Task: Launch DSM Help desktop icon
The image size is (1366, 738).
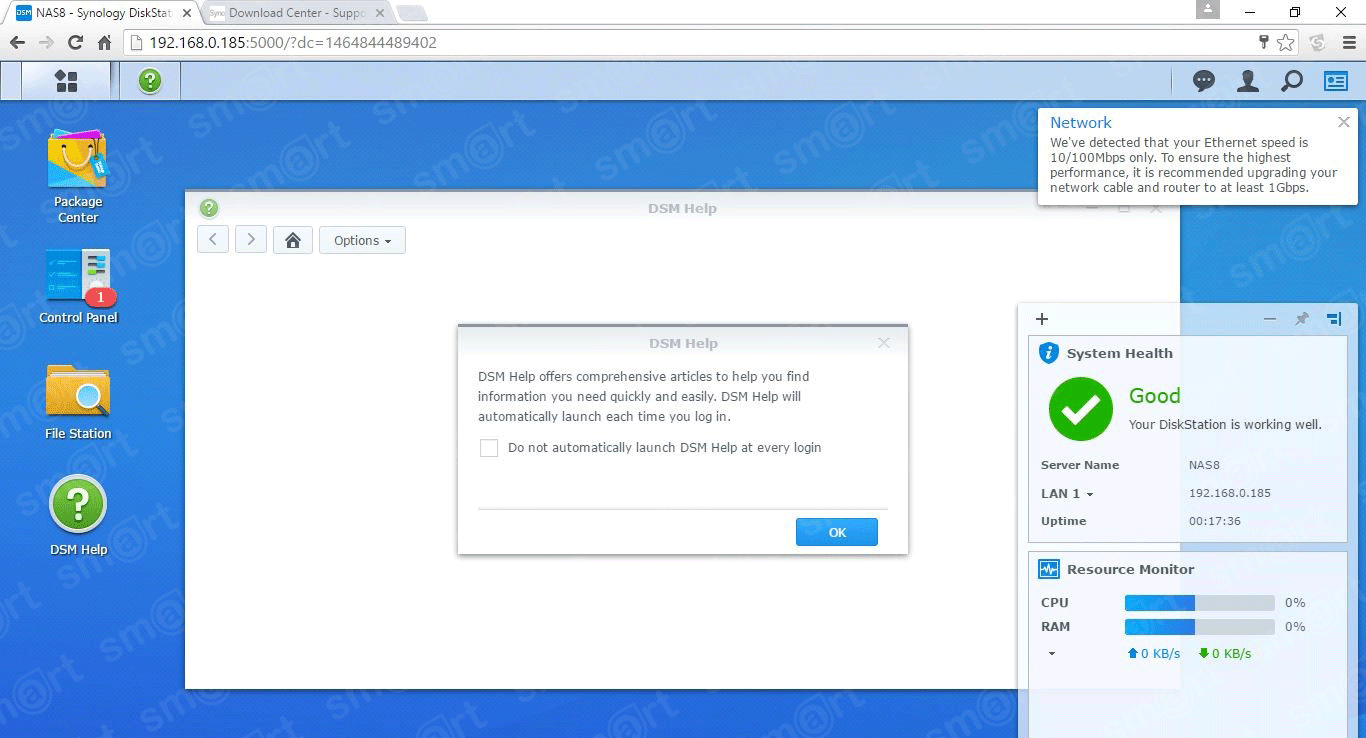Action: (x=78, y=516)
